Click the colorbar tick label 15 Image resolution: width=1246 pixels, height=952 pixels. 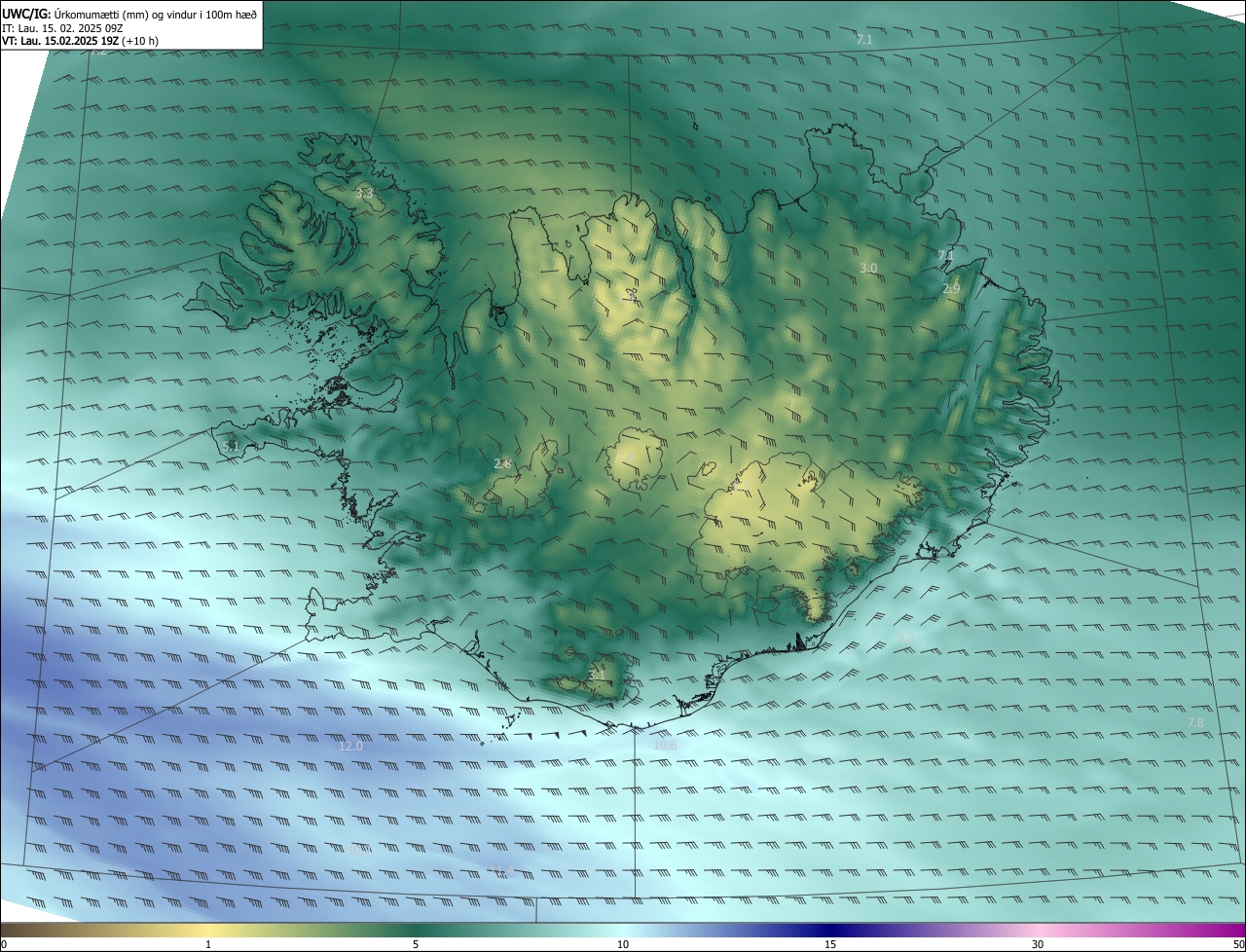[x=830, y=944]
